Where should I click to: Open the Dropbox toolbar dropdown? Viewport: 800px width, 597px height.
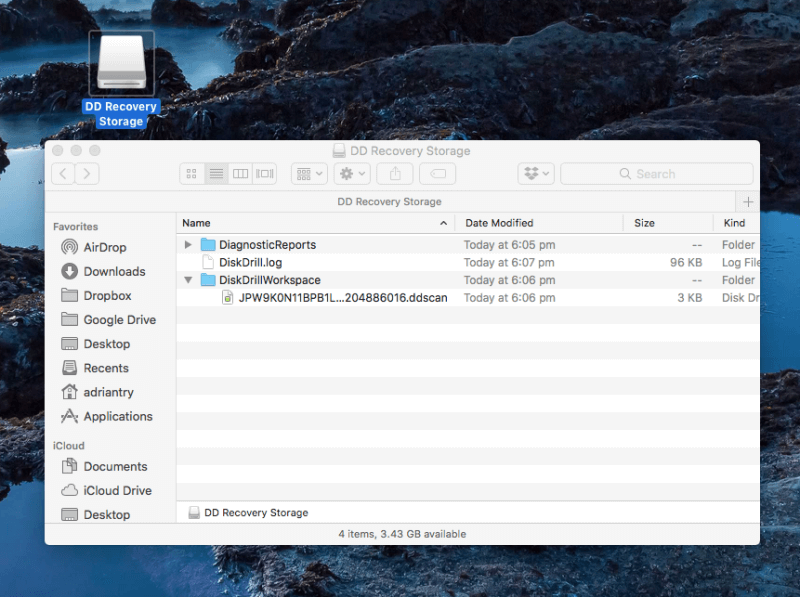coord(535,174)
